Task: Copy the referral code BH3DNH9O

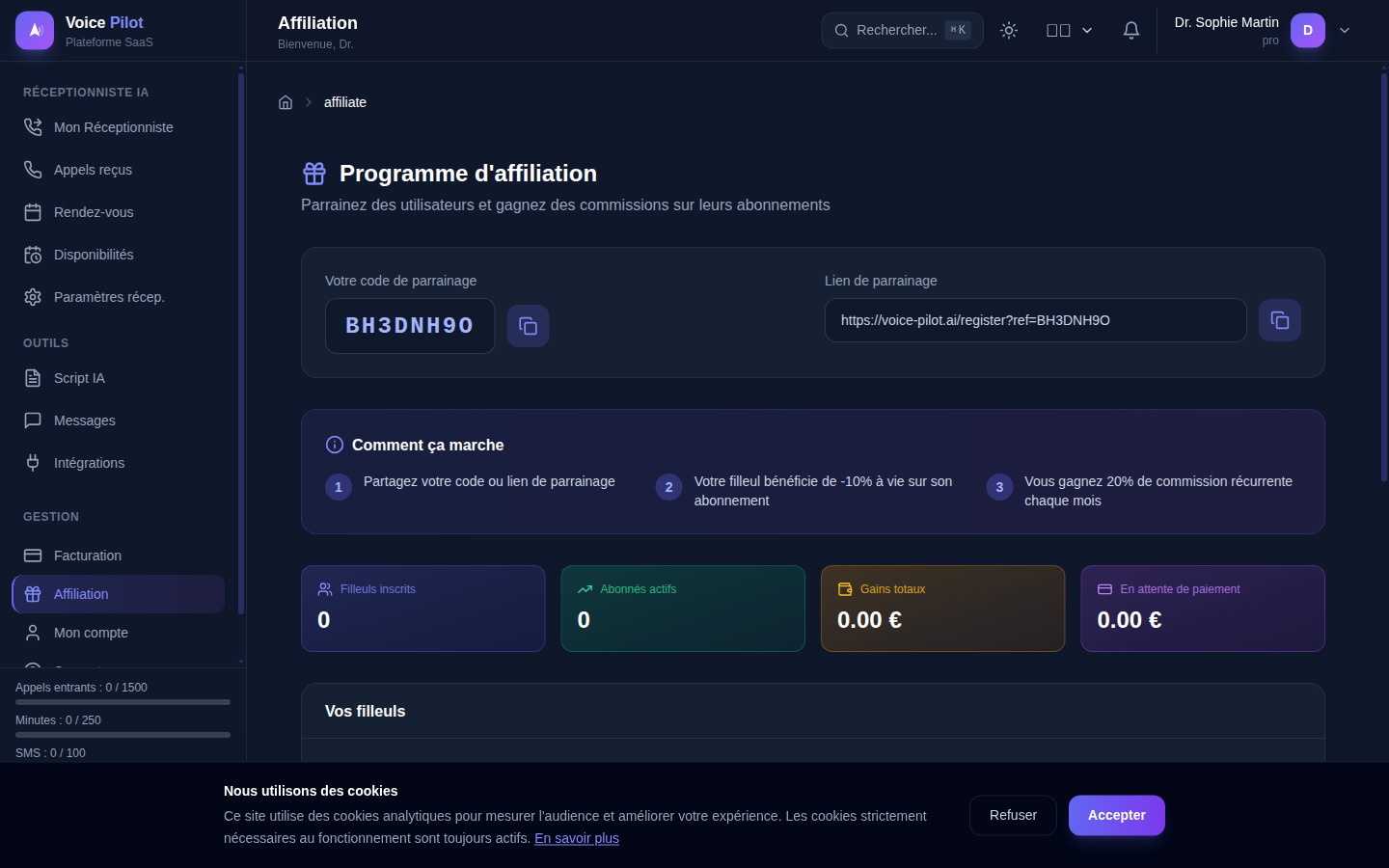Action: point(529,326)
